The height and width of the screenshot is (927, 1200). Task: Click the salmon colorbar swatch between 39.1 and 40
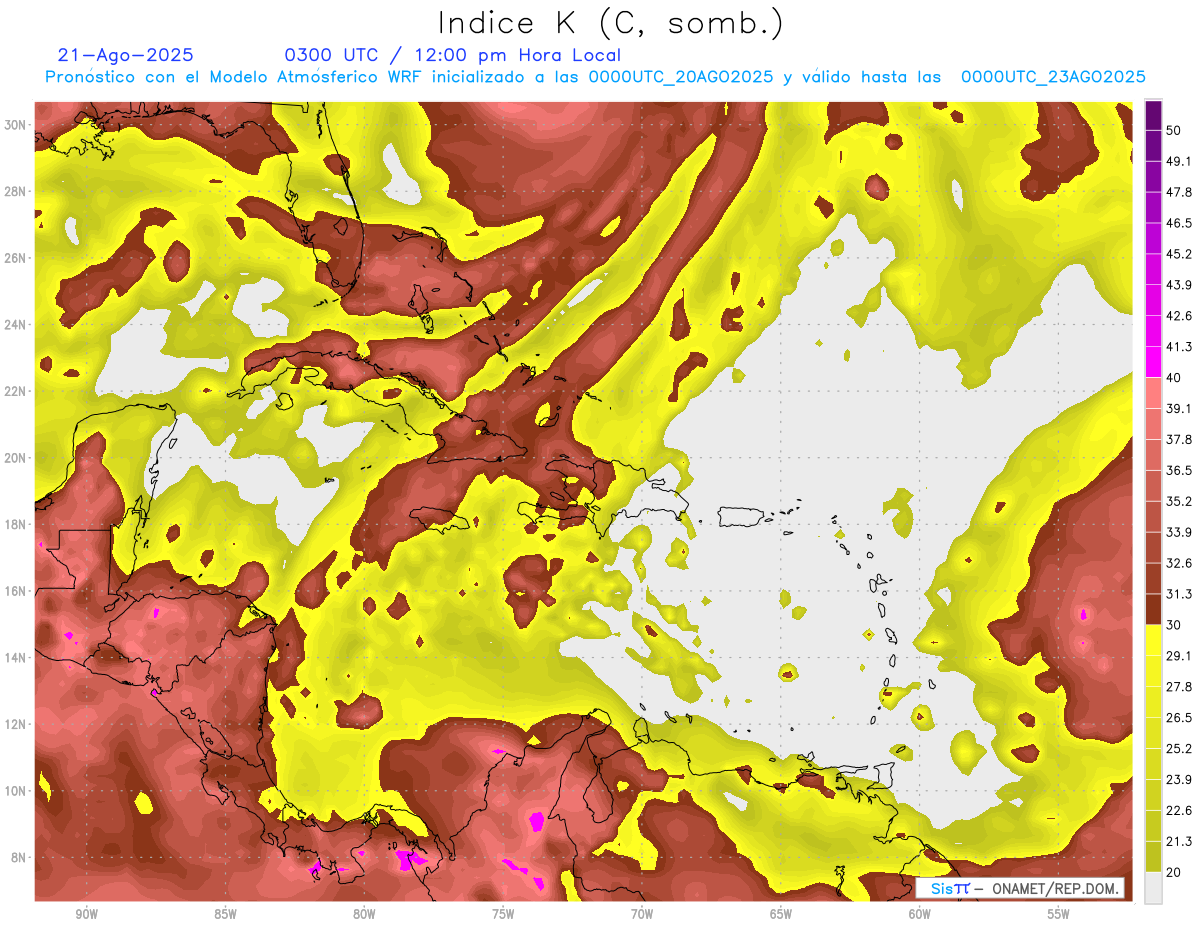pyautogui.click(x=1153, y=393)
